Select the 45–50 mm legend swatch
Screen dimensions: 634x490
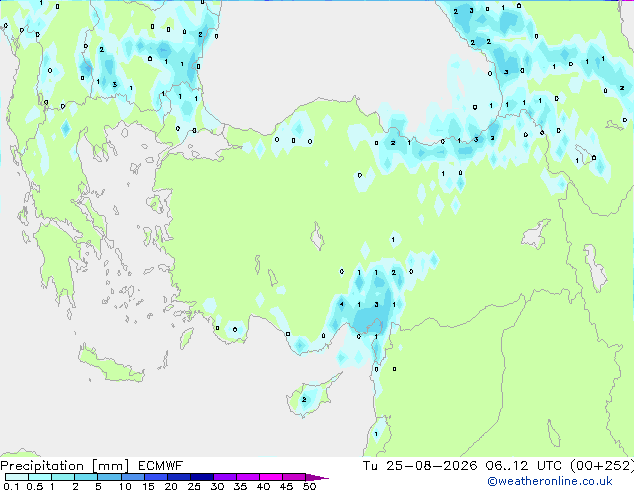[294, 477]
